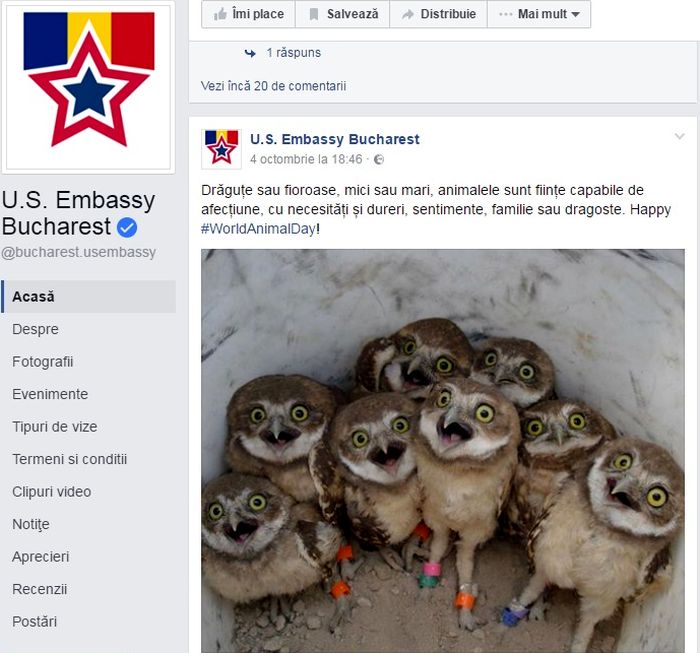Open Termeni si conditii page
The image size is (700, 653).
point(70,460)
